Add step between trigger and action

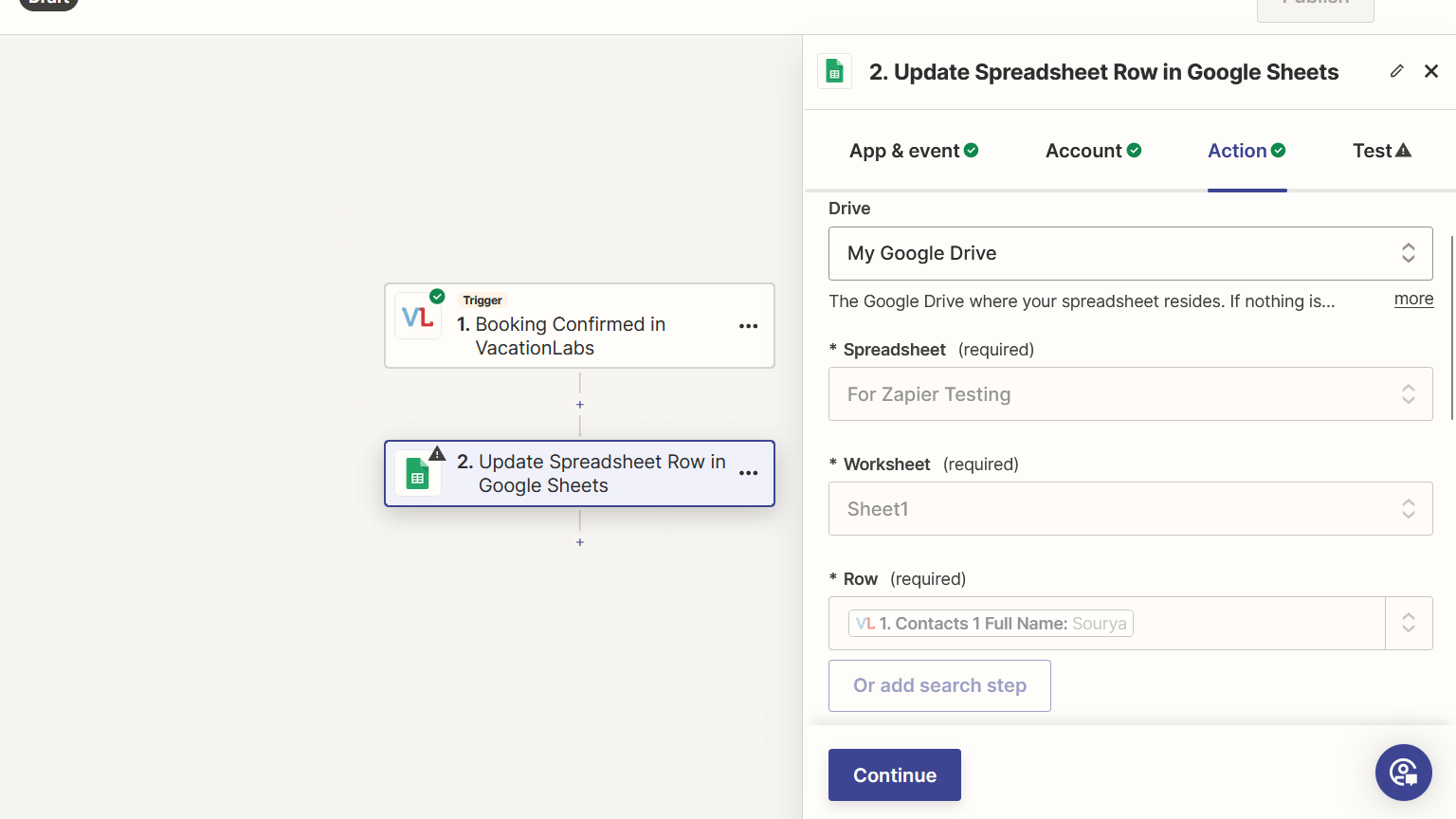[x=580, y=405]
